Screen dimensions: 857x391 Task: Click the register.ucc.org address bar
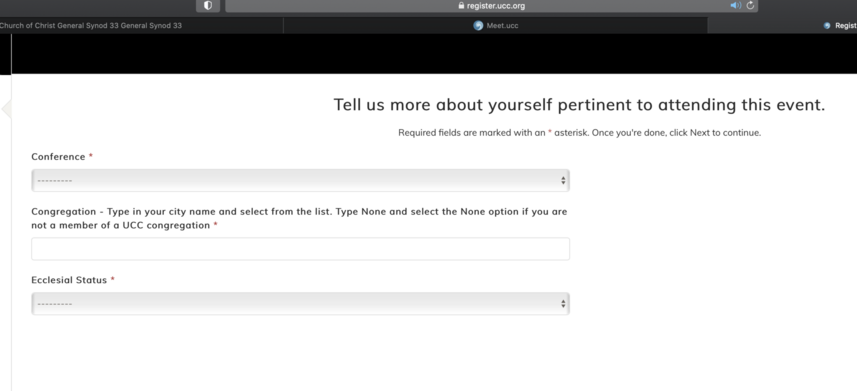491,6
